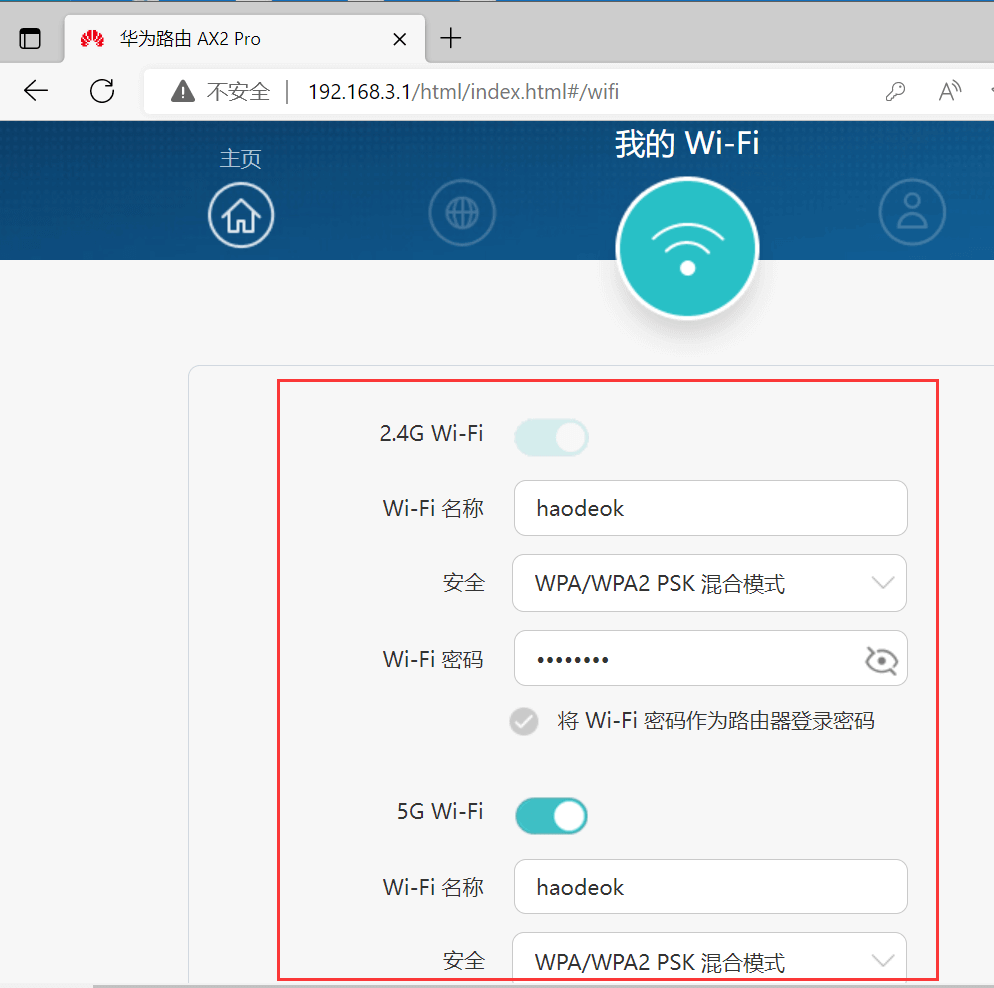Screen dimensions: 994x988
Task: Go to the 主页 home icon
Action: [241, 215]
